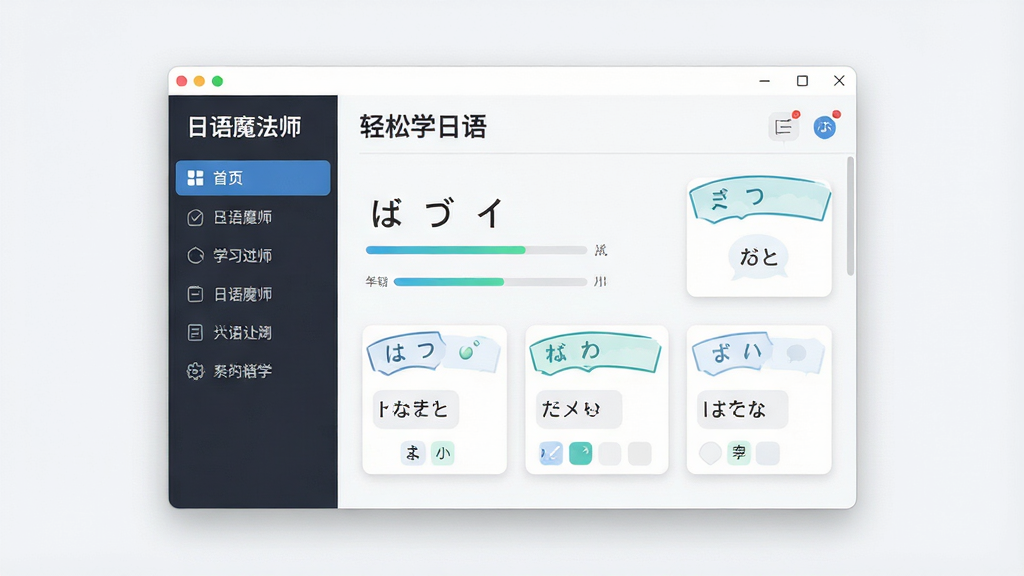Click the settings gear sidebar icon
1024x576 pixels.
click(x=195, y=371)
